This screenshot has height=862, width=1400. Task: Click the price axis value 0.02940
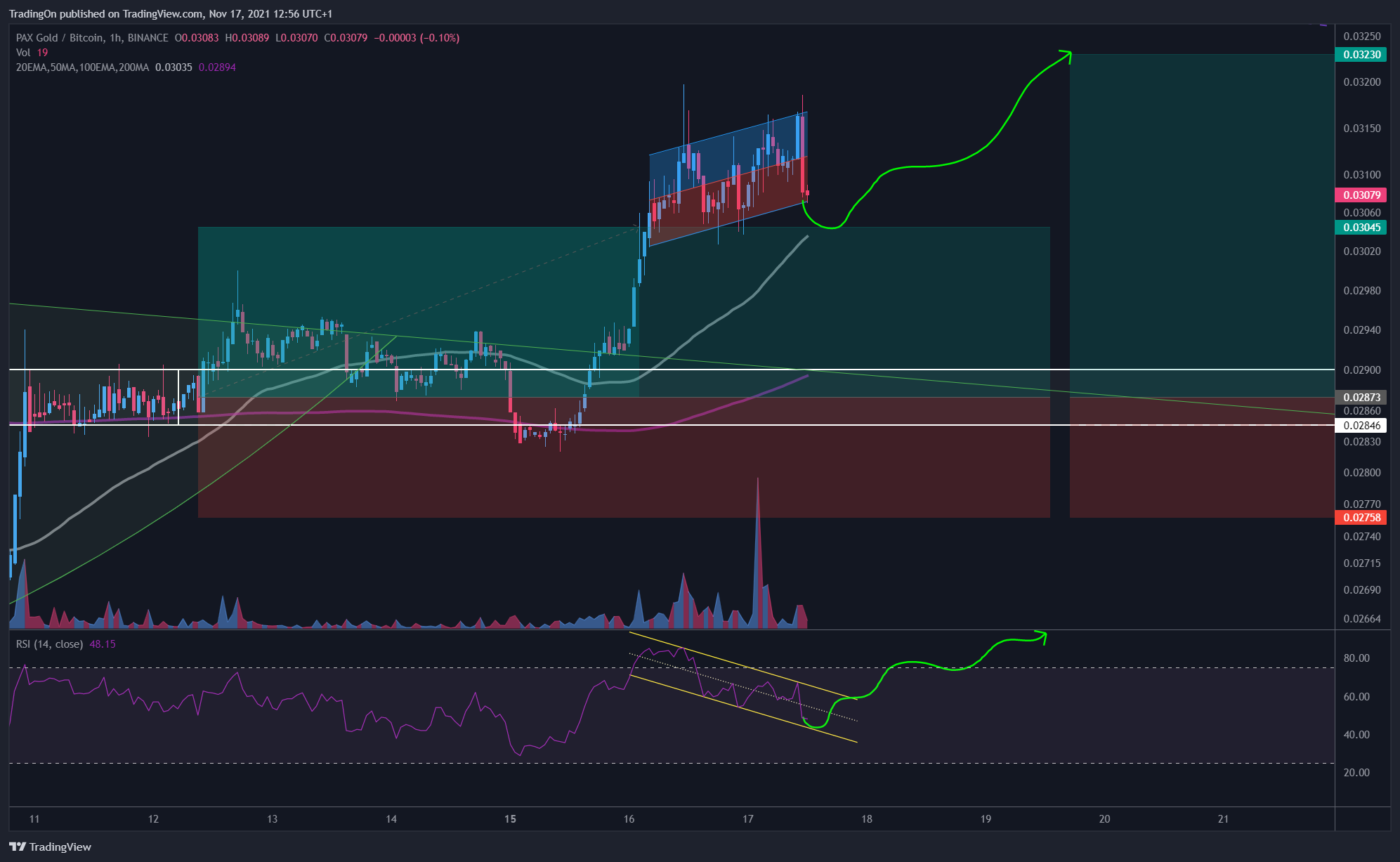point(1361,330)
